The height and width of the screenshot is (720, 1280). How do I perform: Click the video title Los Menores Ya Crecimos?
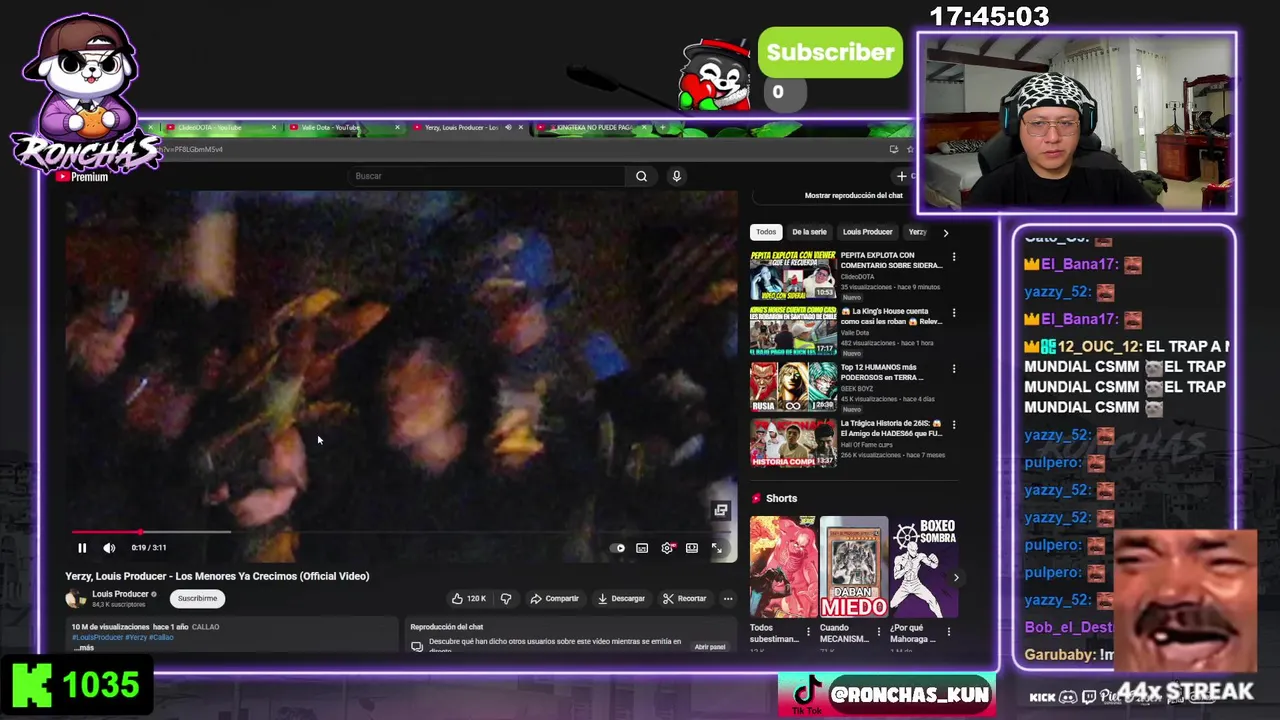(x=217, y=577)
